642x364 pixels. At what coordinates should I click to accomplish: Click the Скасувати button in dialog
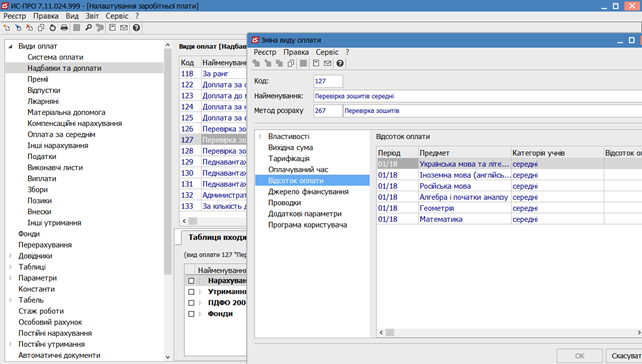[x=624, y=356]
